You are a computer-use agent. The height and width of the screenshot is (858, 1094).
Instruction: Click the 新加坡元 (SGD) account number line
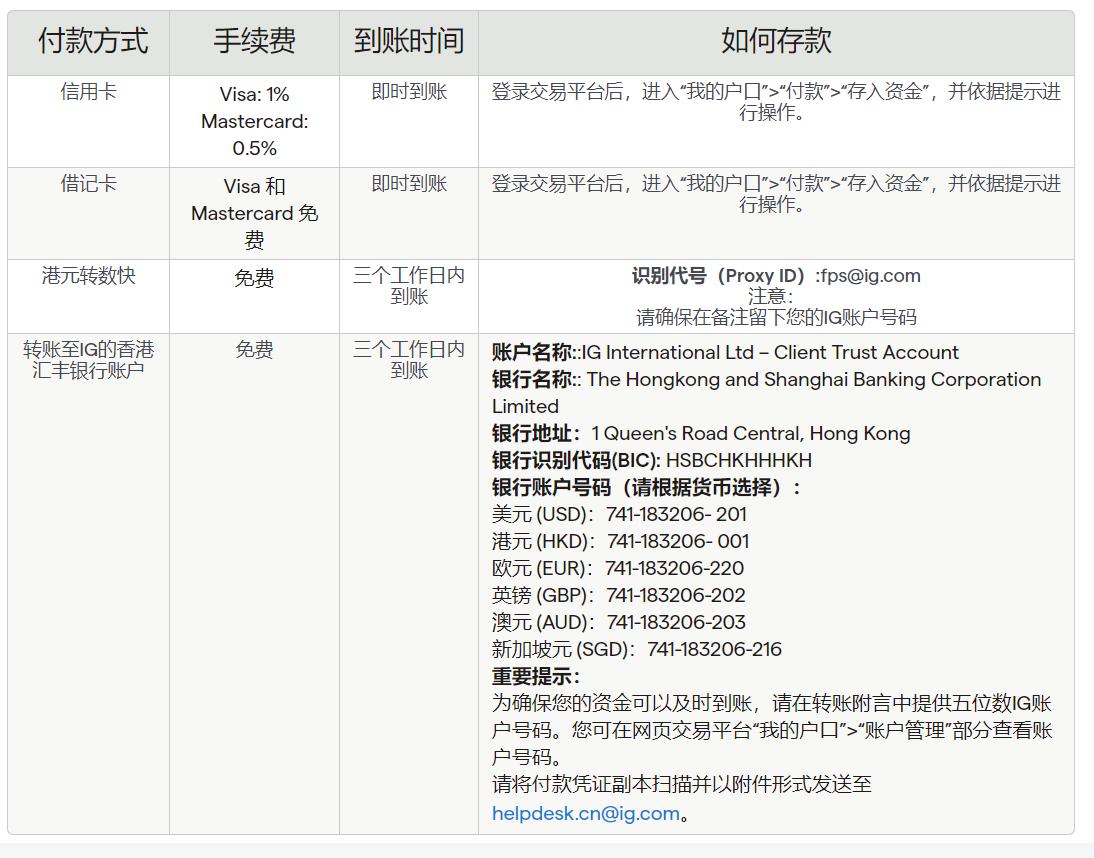637,649
